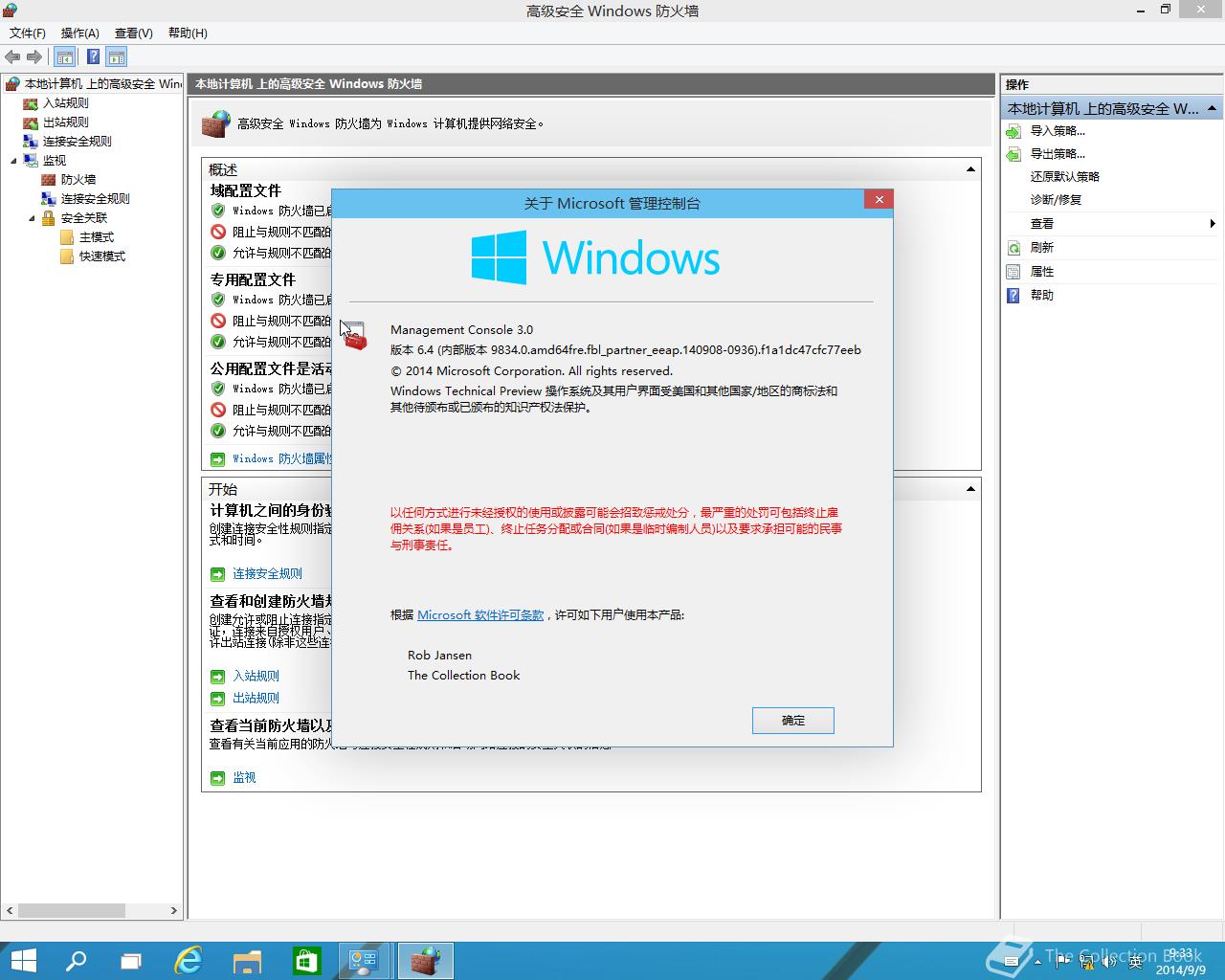Open the Microsoft 软件许可条款 link

pos(480,614)
